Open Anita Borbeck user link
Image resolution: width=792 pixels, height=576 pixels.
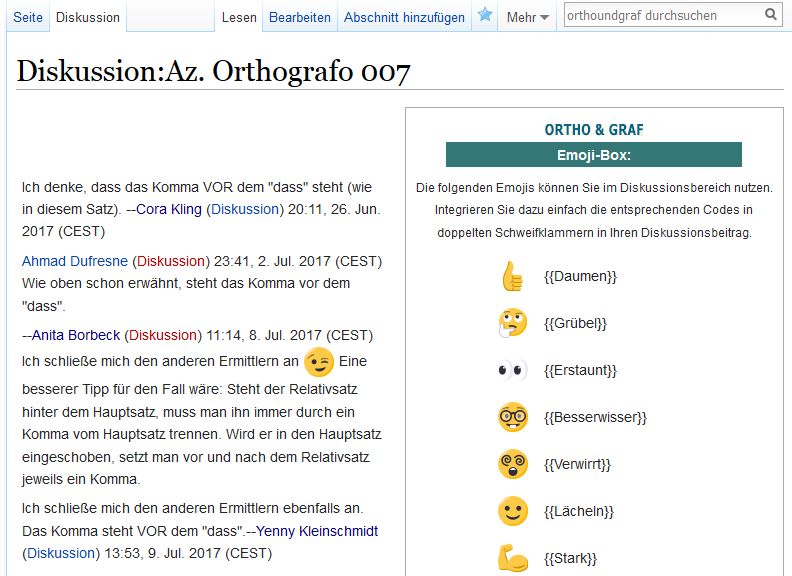[76, 335]
